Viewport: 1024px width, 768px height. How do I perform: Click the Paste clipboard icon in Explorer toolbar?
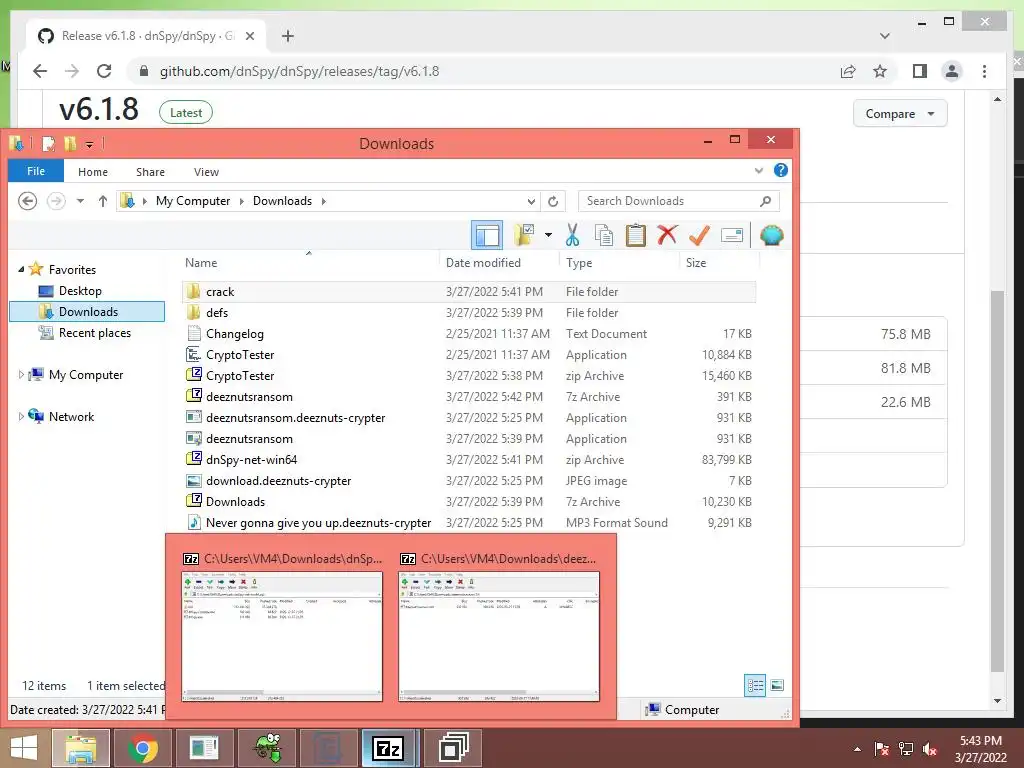tap(635, 235)
